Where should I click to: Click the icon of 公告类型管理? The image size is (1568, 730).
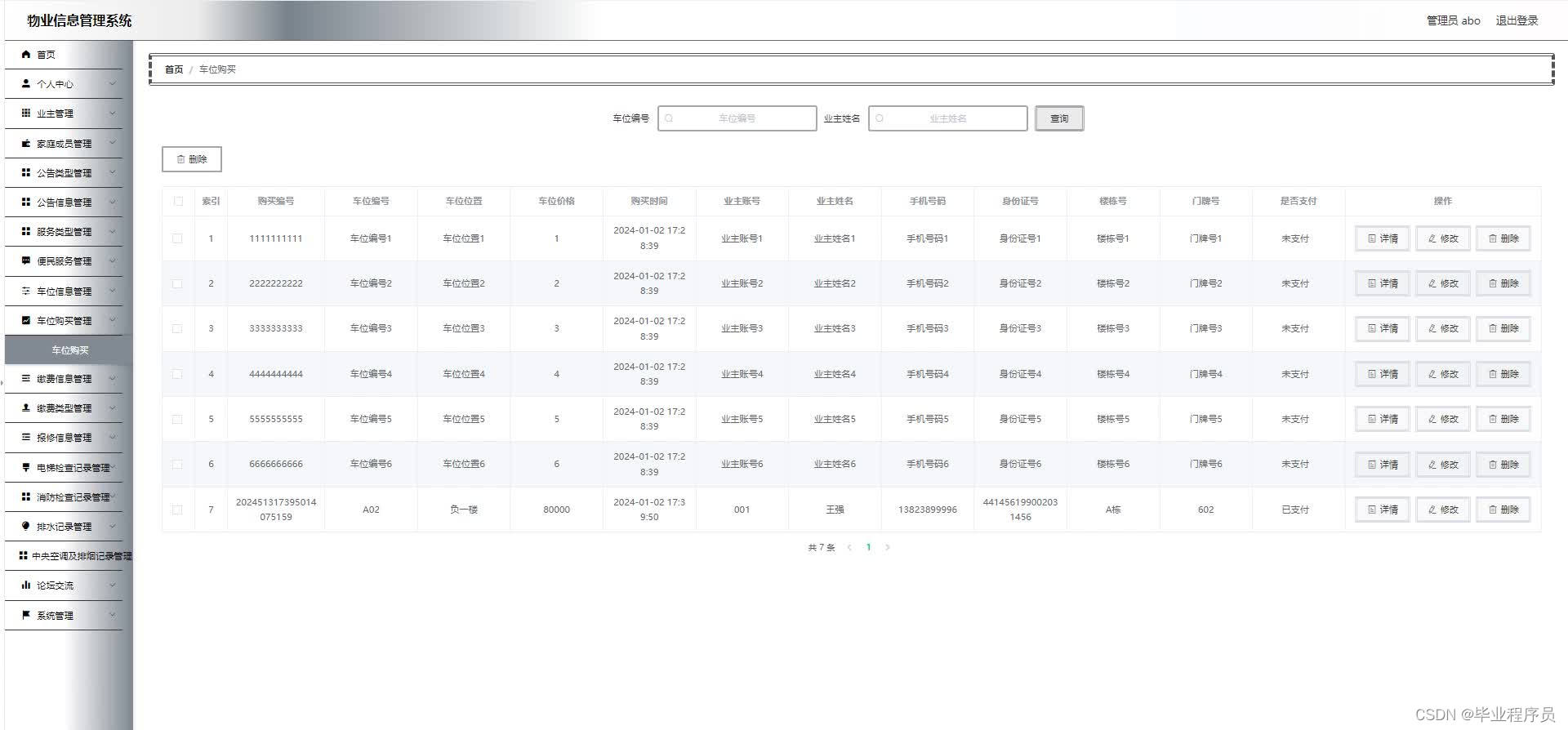tap(26, 172)
